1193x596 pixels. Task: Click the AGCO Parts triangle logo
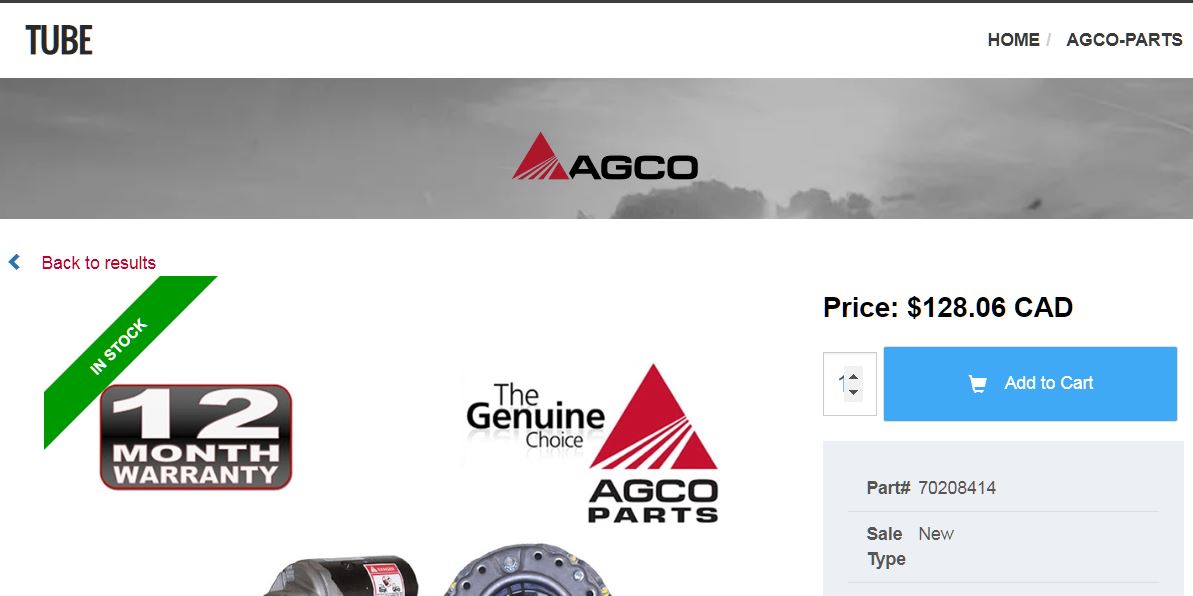click(x=653, y=443)
